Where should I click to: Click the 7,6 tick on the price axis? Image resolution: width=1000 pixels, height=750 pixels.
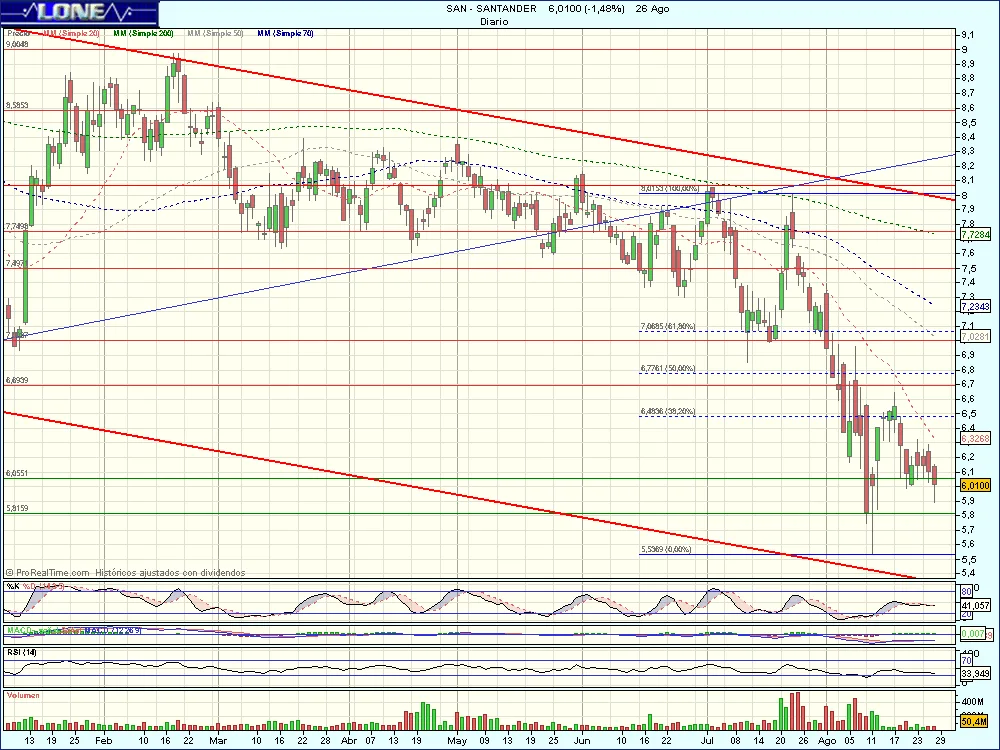pyautogui.click(x=967, y=253)
